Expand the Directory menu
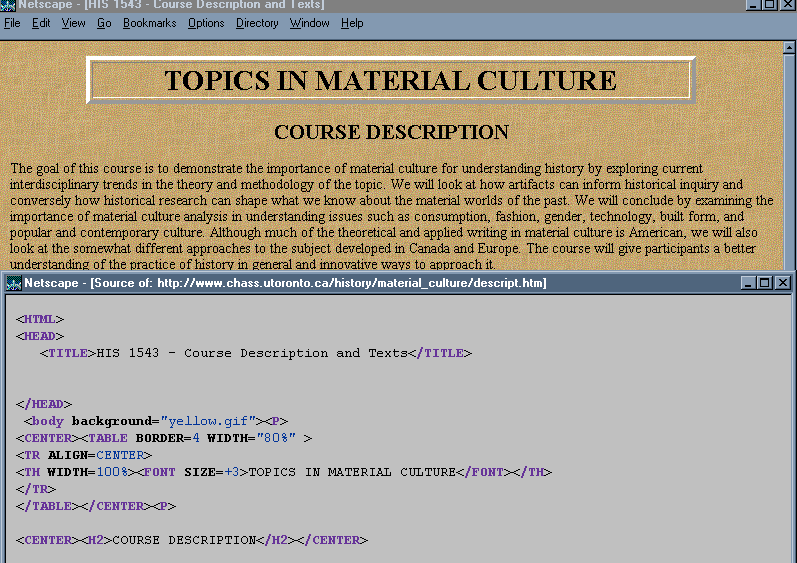Screen dimensions: 797x563 click(x=257, y=23)
